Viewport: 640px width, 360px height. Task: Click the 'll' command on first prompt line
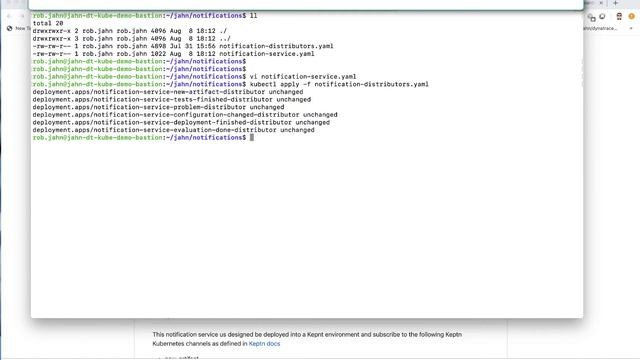pyautogui.click(x=253, y=16)
